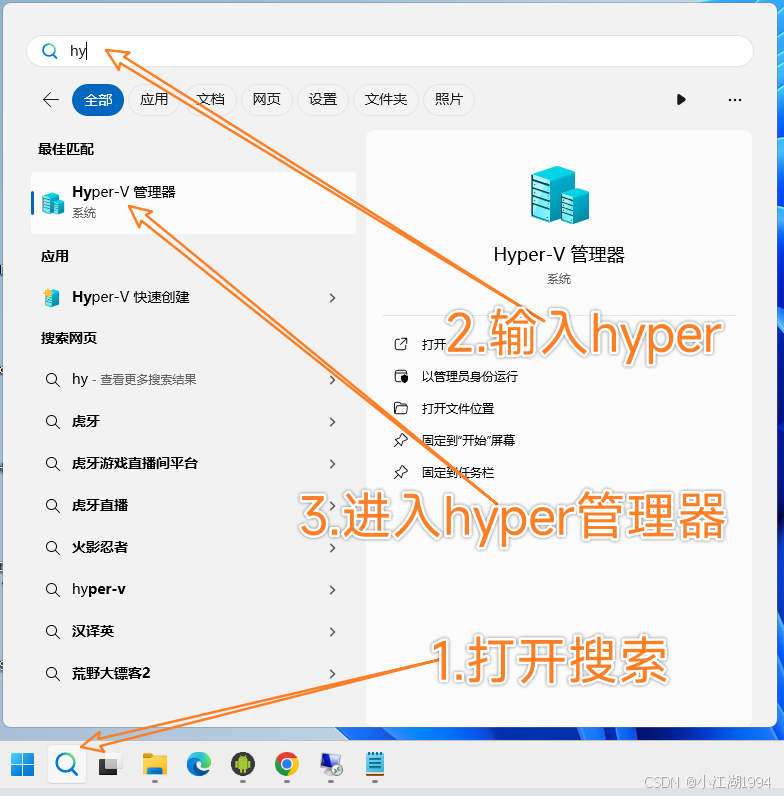Select the 火影忍者 suggestion
The image size is (784, 796).
click(177, 547)
